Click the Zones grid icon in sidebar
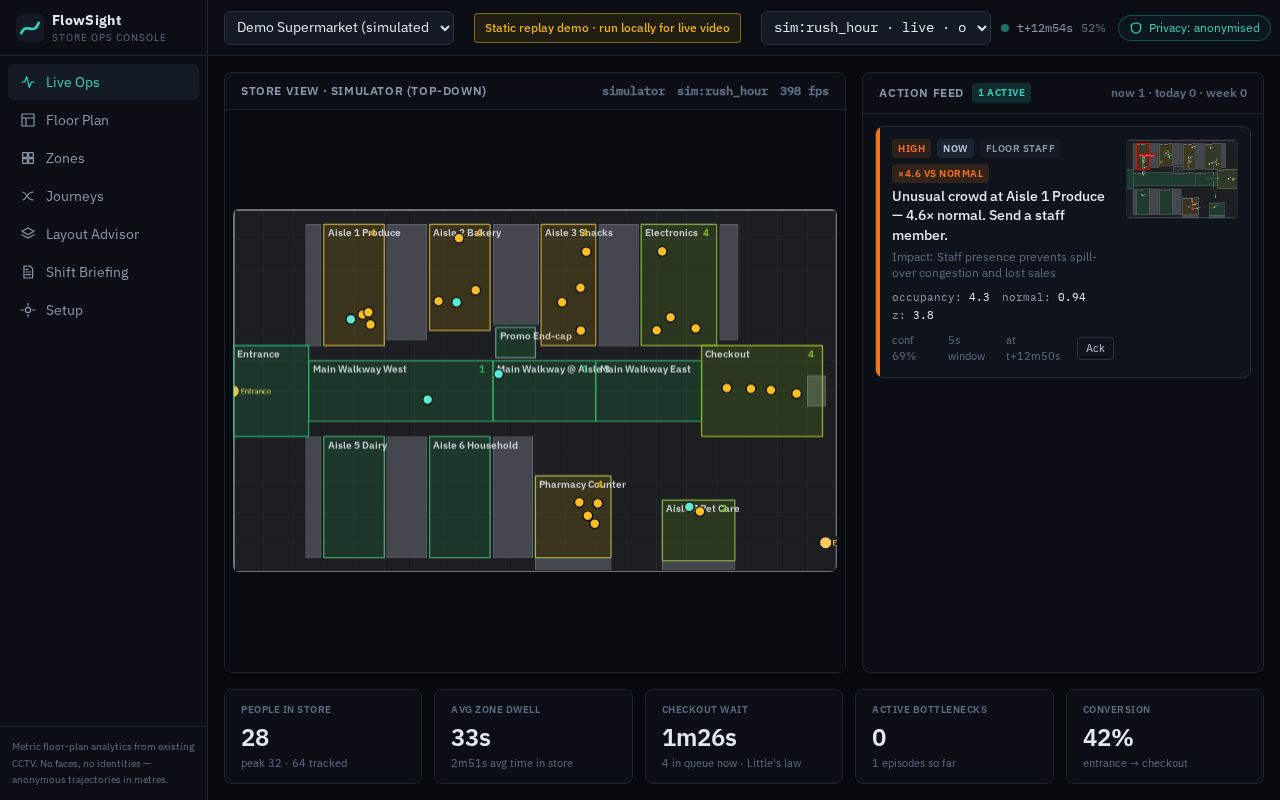Viewport: 1280px width, 800px height. pos(28,158)
